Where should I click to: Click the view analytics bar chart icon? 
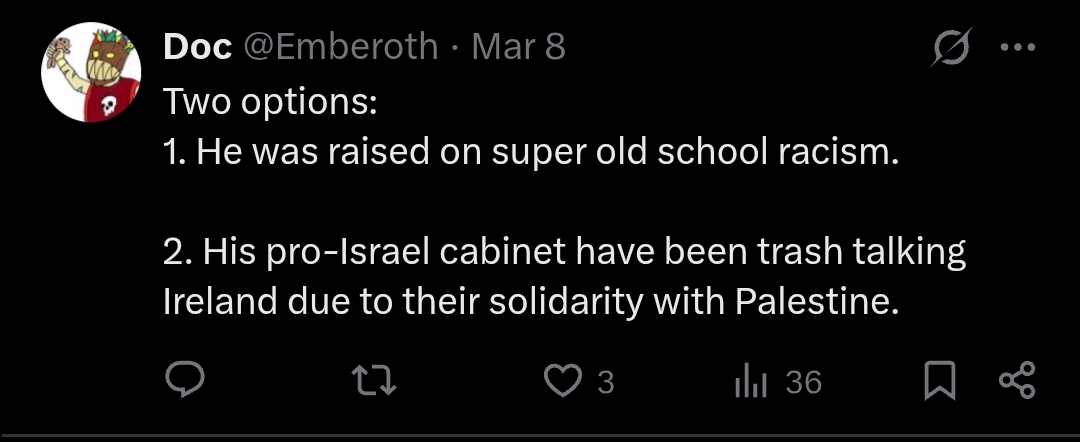coord(751,381)
